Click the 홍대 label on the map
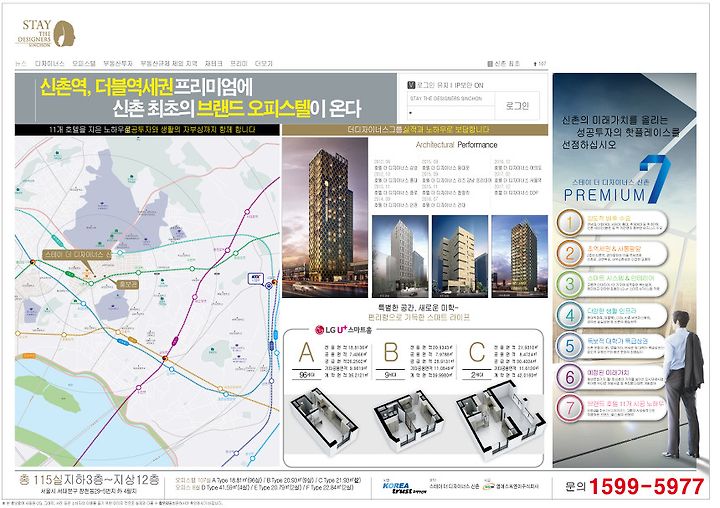Screen dimensions: 720x508 click(x=128, y=285)
